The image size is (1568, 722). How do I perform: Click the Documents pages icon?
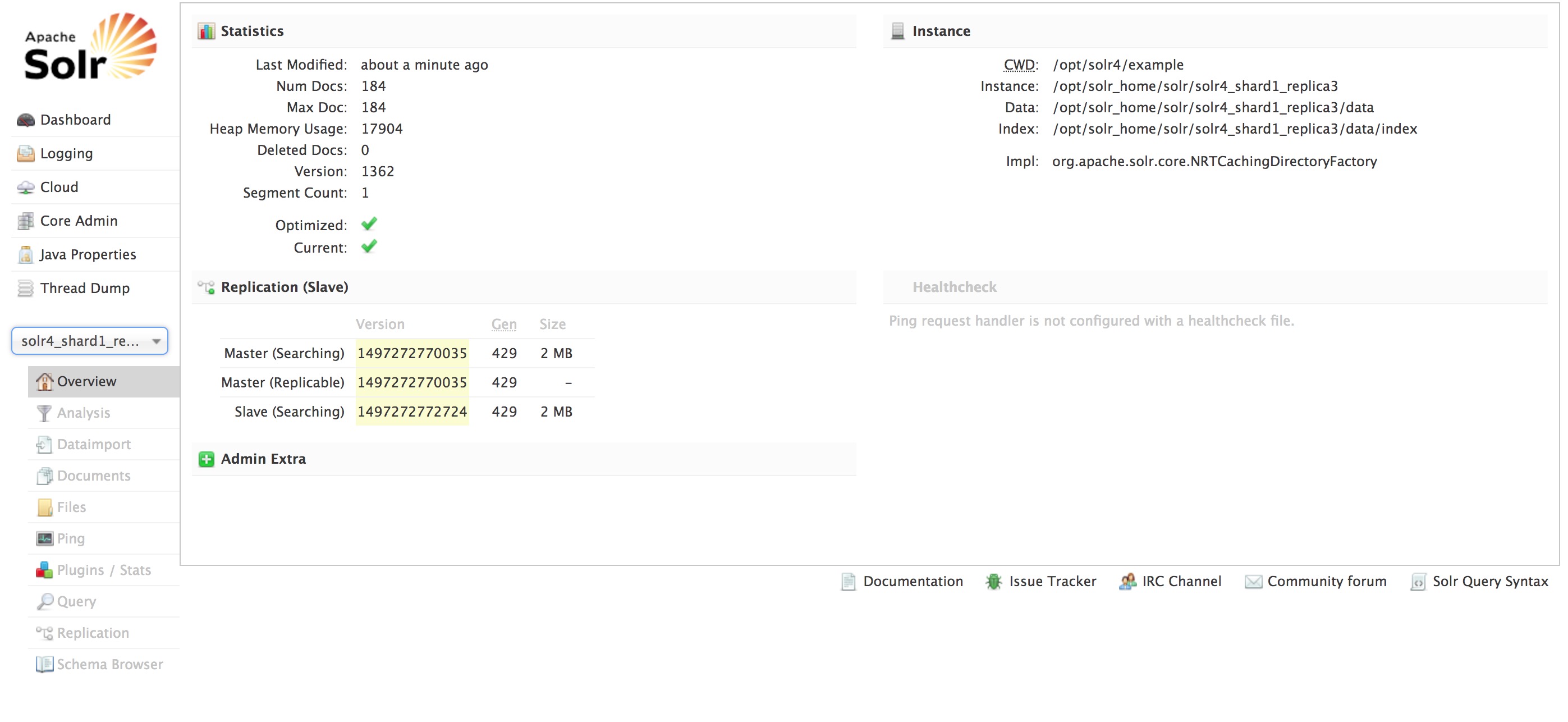point(44,476)
